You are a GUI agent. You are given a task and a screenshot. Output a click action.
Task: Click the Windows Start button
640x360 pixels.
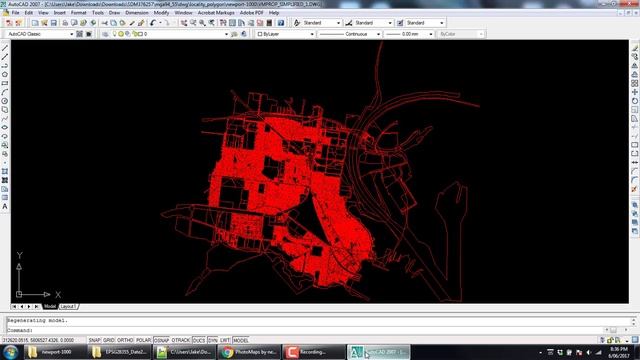10,352
